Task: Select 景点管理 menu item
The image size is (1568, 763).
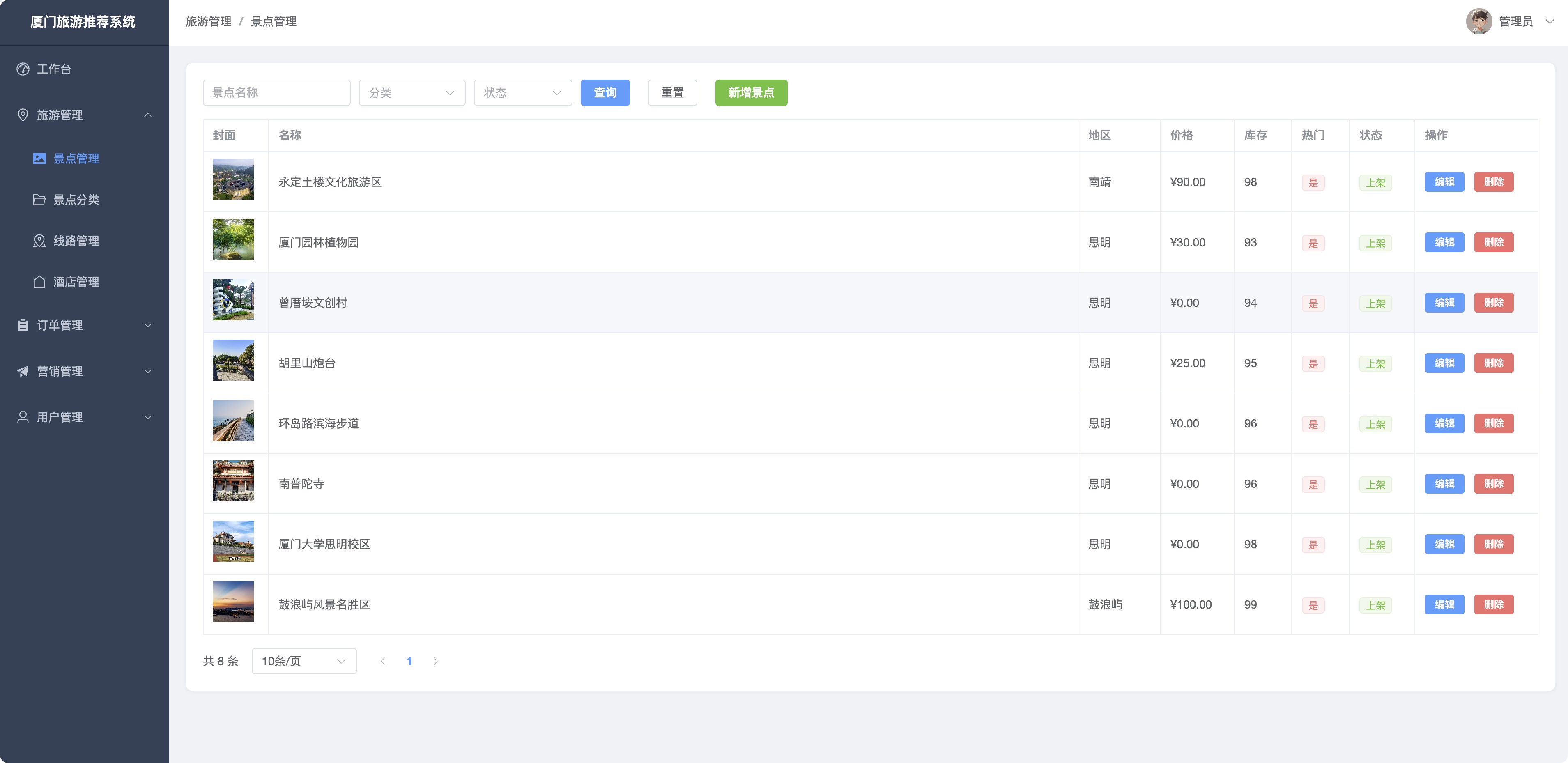Action: (x=85, y=159)
